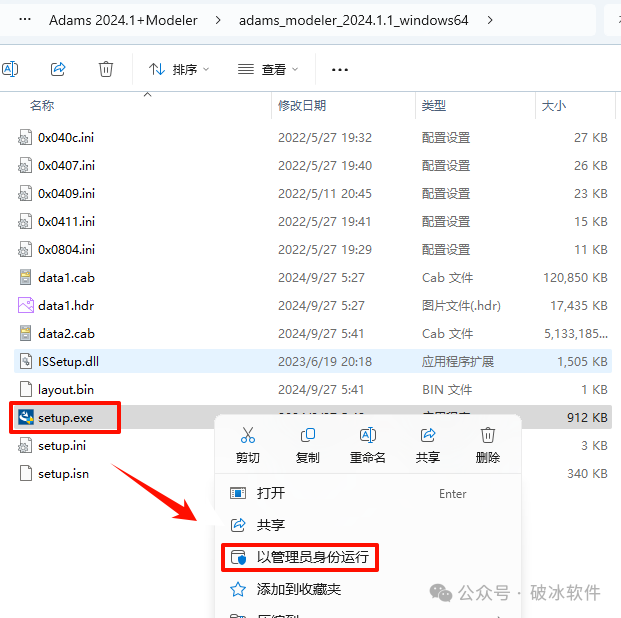This screenshot has height=618, width=621.
Task: Select the setup.exe file
Action: tap(65, 418)
